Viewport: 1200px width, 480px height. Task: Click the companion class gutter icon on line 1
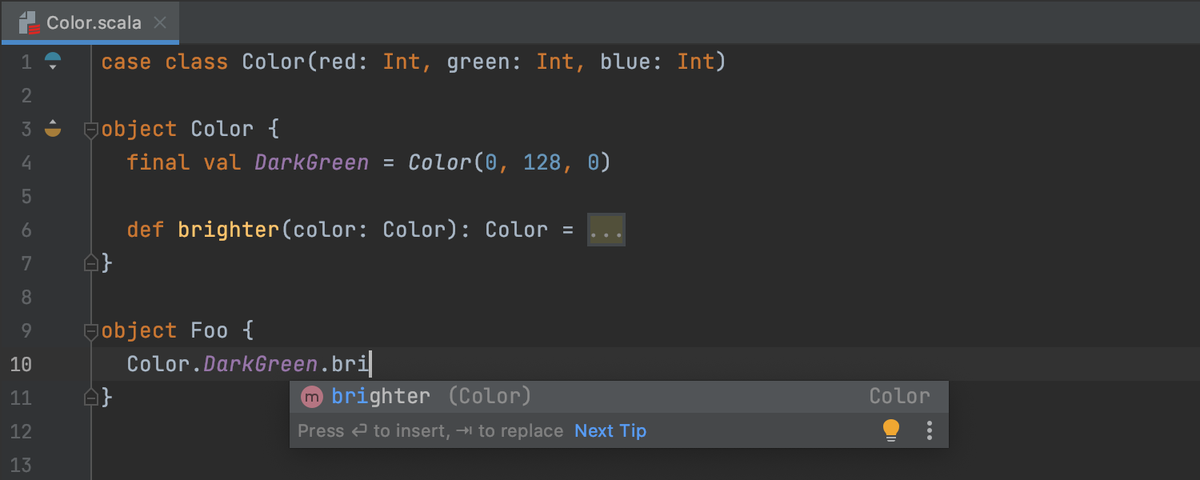point(53,62)
